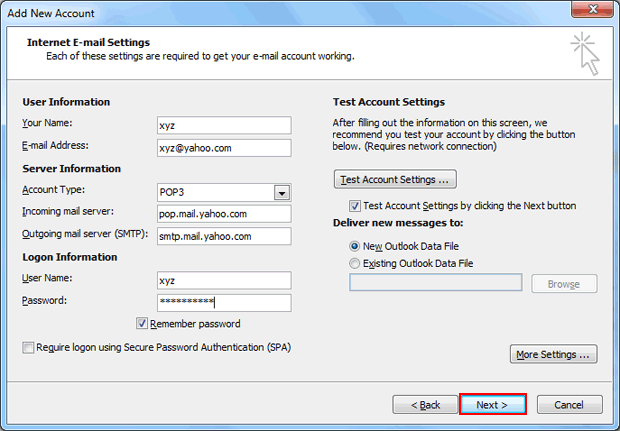Enable Require logon using SPA checkbox

pos(28,348)
